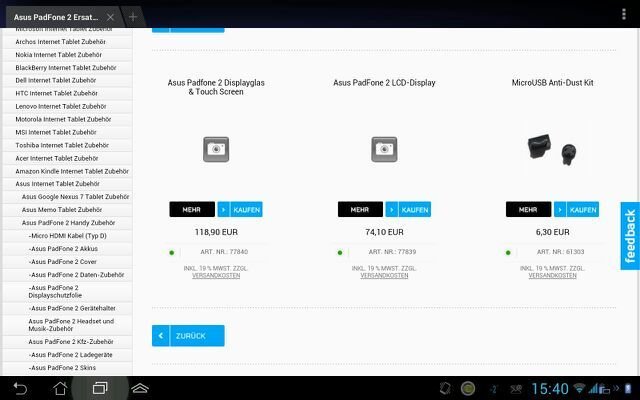Image resolution: width=640 pixels, height=400 pixels.
Task: Open VERSANDKOSTEN link under 6,30 EUR item
Action: [552, 276]
